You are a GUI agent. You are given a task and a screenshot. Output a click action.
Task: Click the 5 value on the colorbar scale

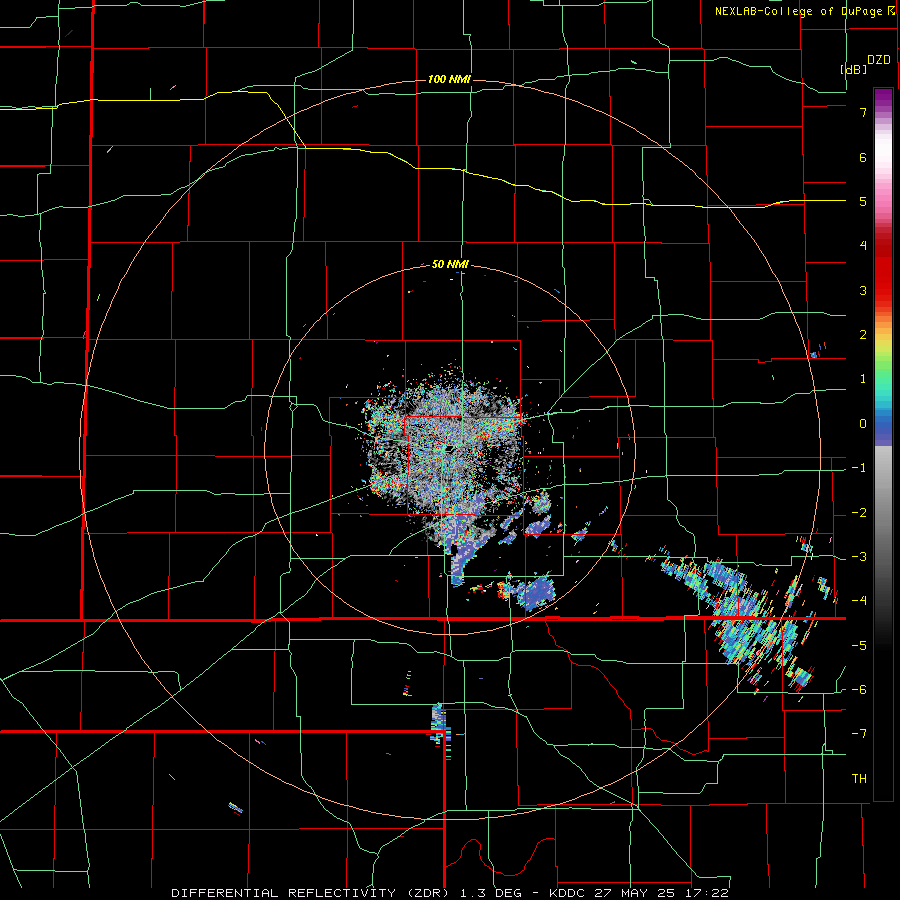click(863, 201)
